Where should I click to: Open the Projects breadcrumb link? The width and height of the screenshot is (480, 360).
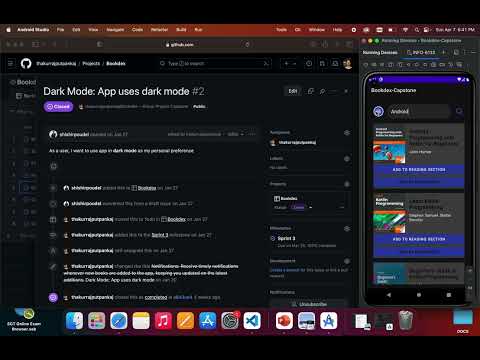pyautogui.click(x=91, y=63)
